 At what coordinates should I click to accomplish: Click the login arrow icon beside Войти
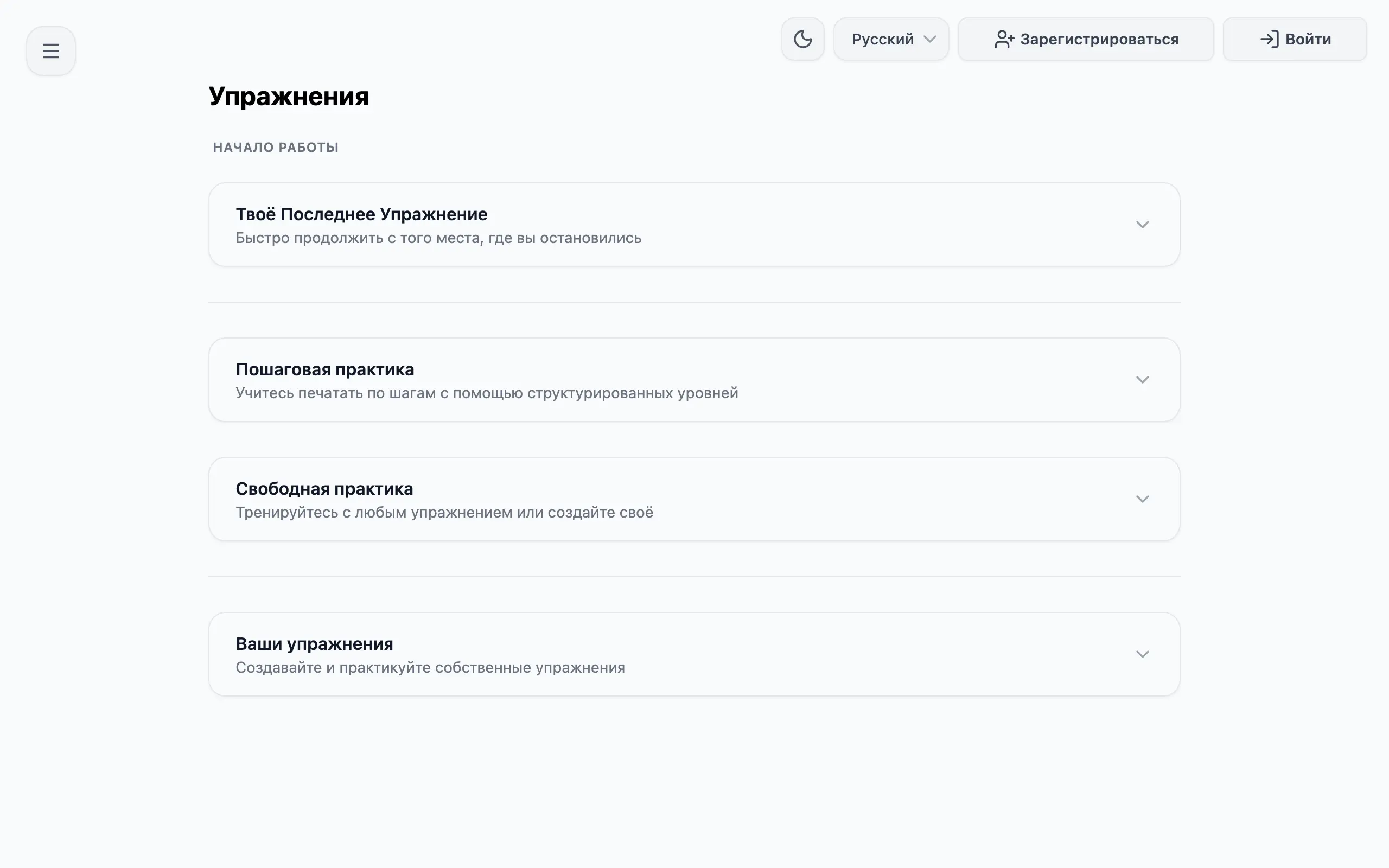pos(1271,39)
